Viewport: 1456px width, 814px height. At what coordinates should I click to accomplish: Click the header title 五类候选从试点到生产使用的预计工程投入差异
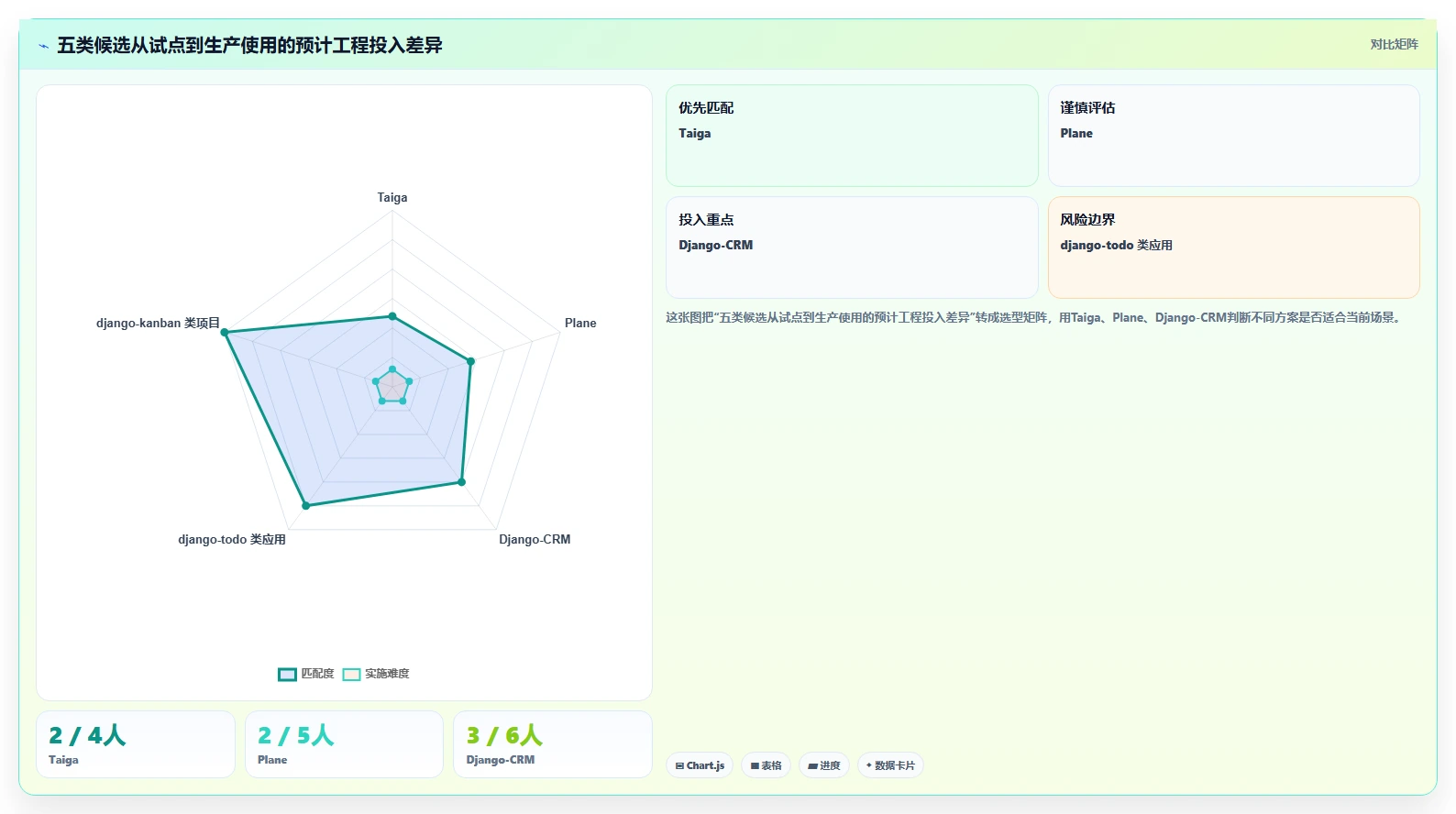click(x=249, y=45)
